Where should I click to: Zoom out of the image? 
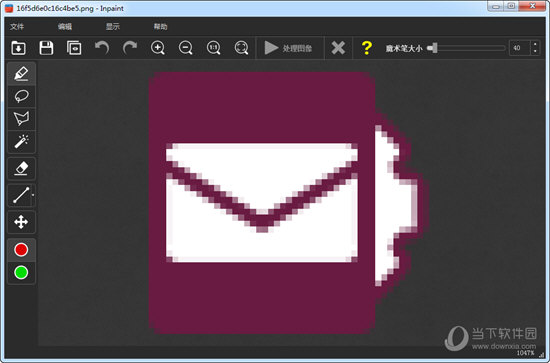[186, 48]
